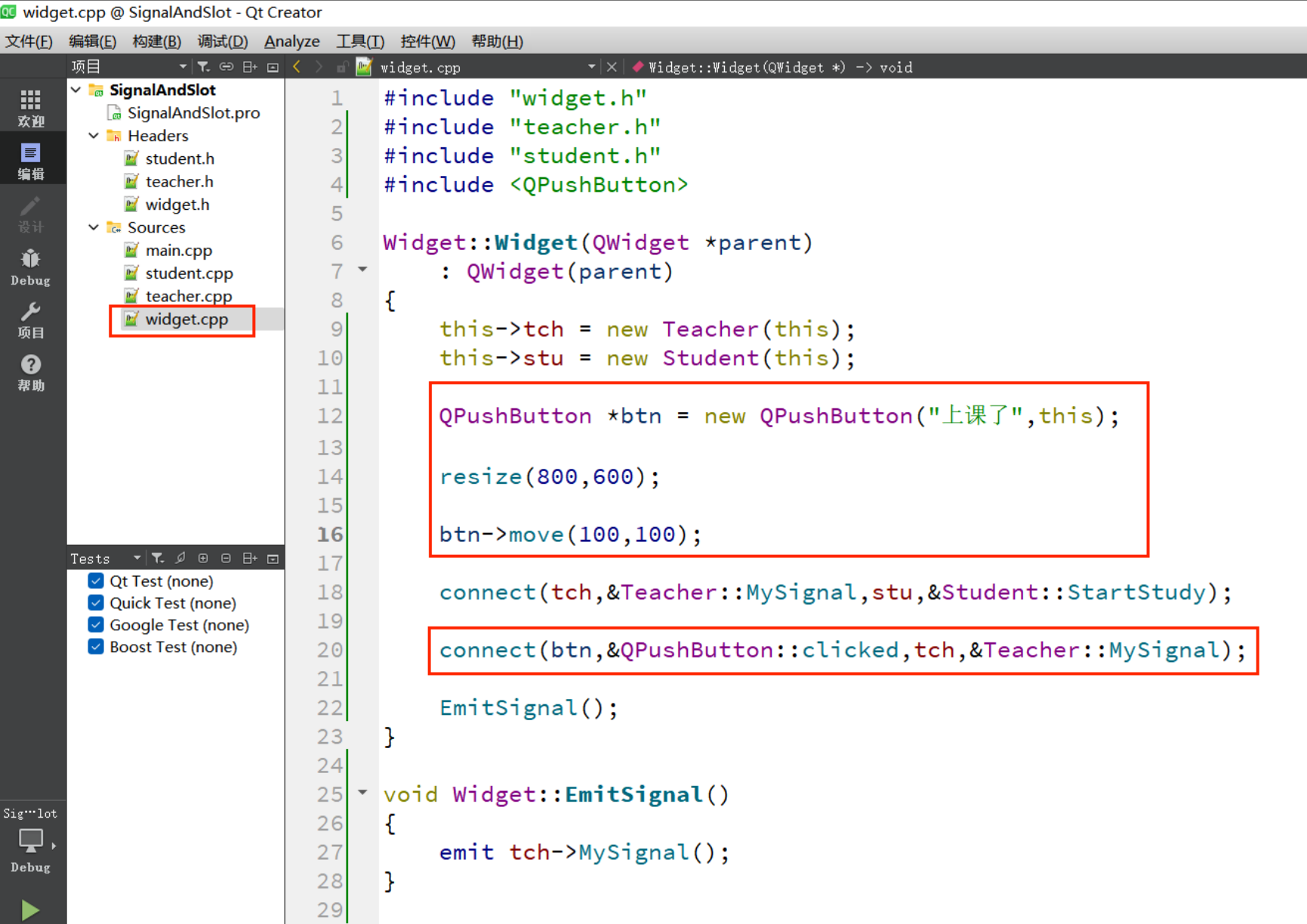Switch to Debug mode in sidebar

(31, 266)
